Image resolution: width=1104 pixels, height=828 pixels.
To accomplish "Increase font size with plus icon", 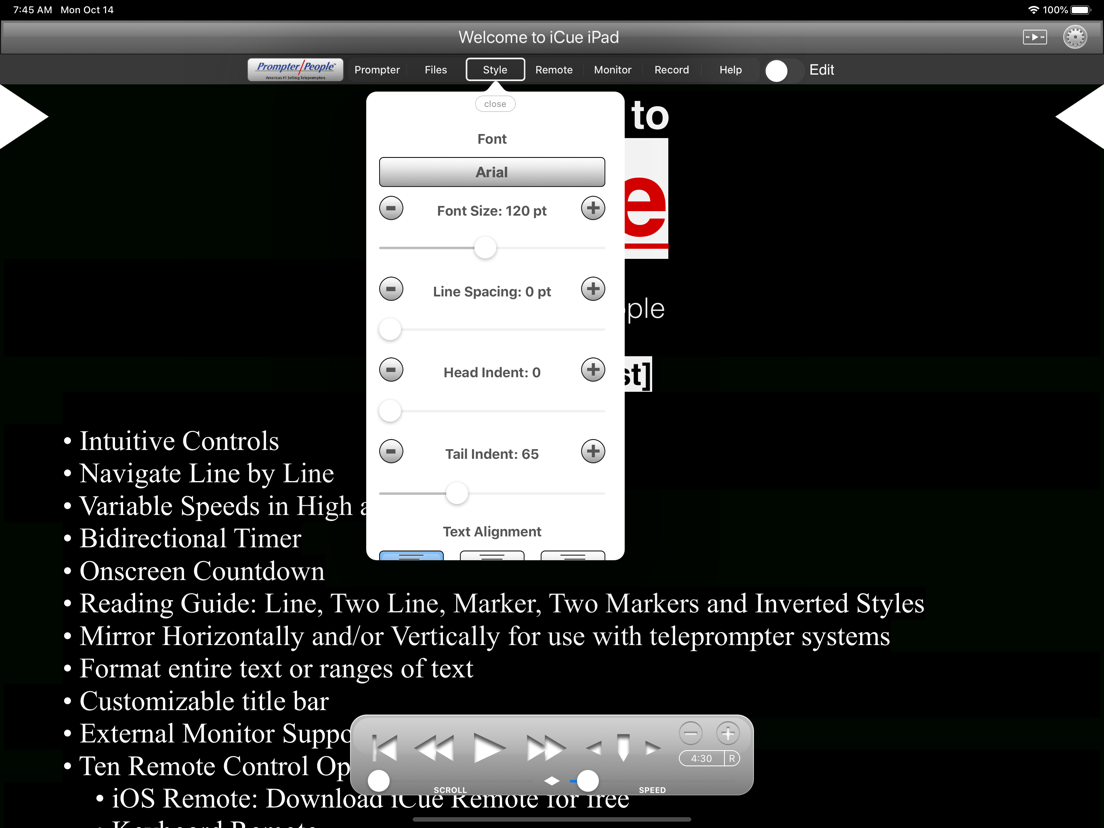I will point(593,208).
